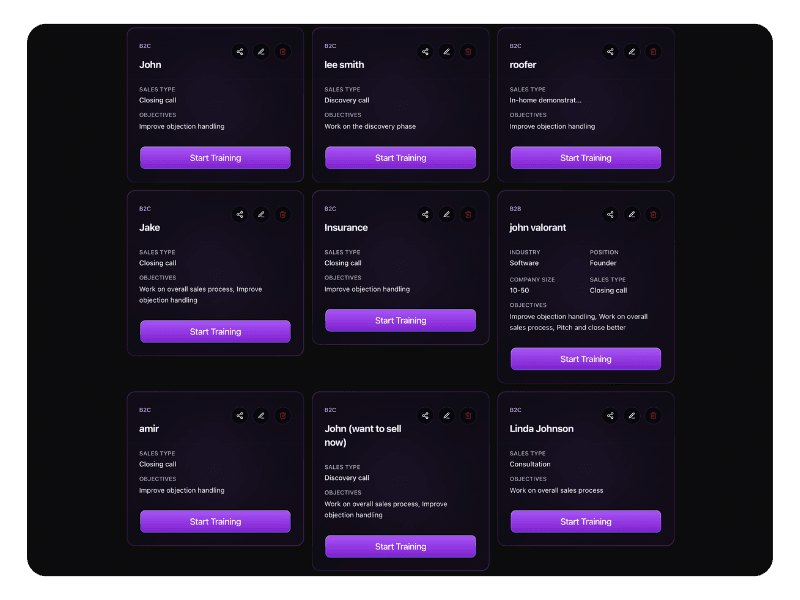Edit the lee smith persona
Screen dimensions: 800x600
446,52
